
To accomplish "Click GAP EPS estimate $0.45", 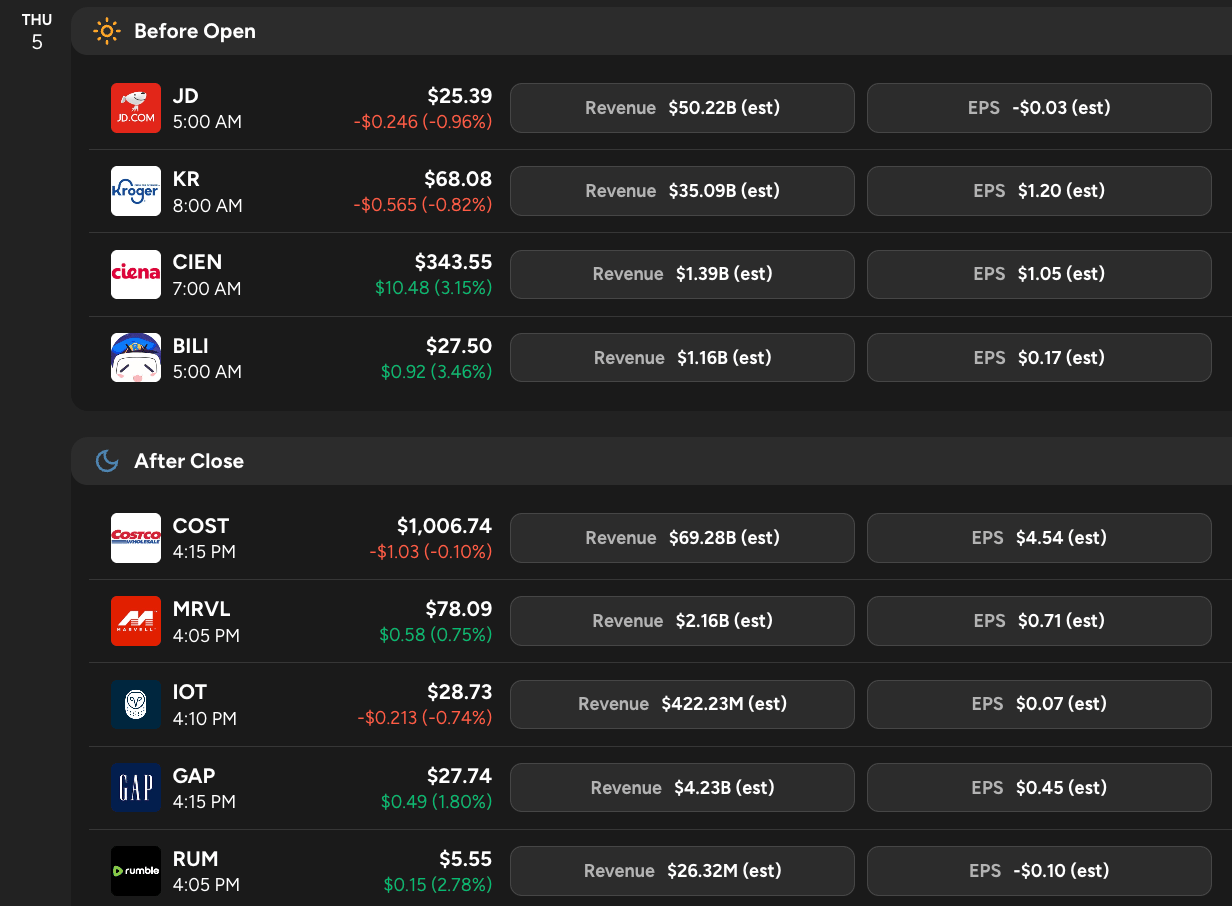I will pos(1039,788).
